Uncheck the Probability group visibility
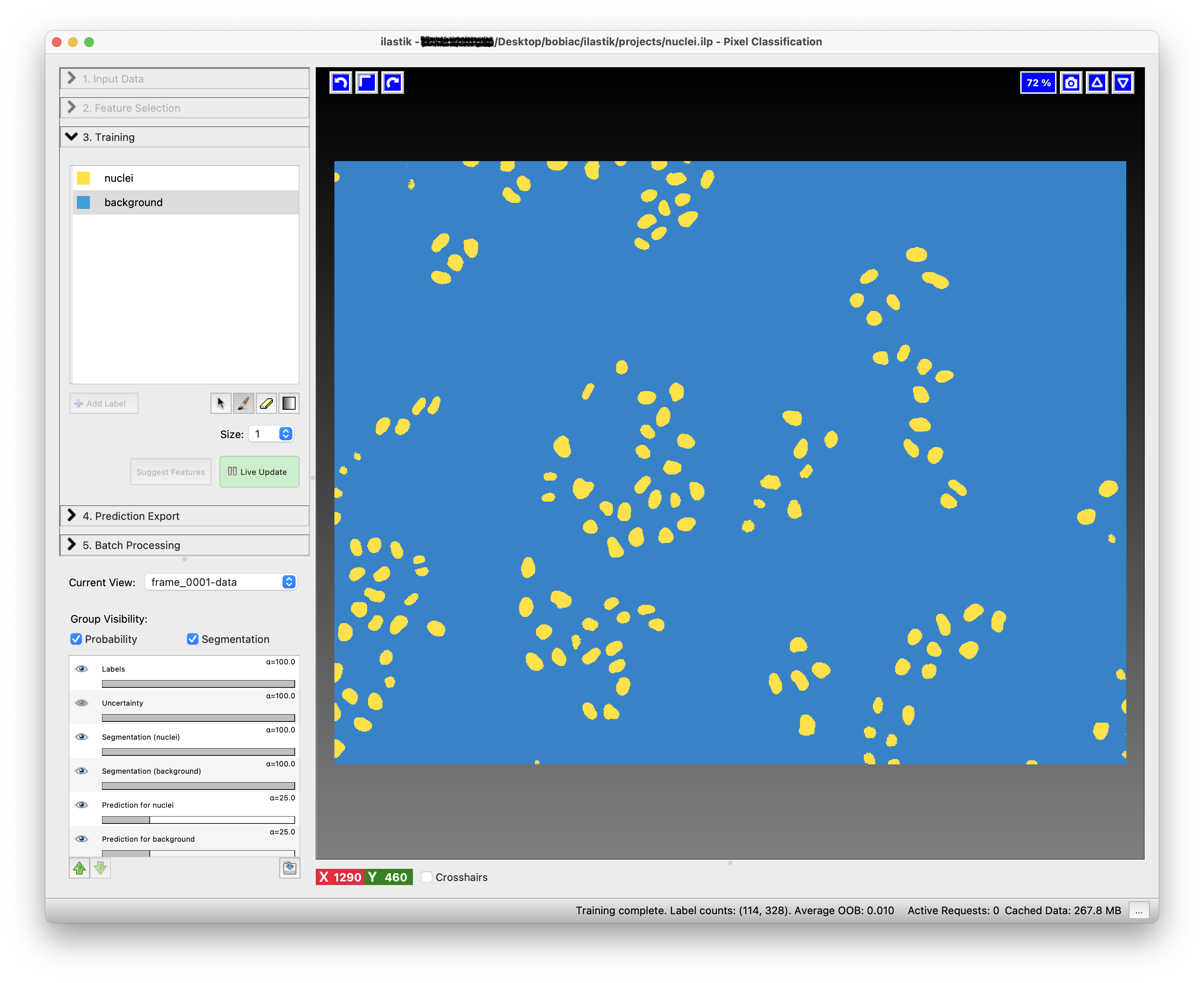1204x983 pixels. pyautogui.click(x=76, y=639)
